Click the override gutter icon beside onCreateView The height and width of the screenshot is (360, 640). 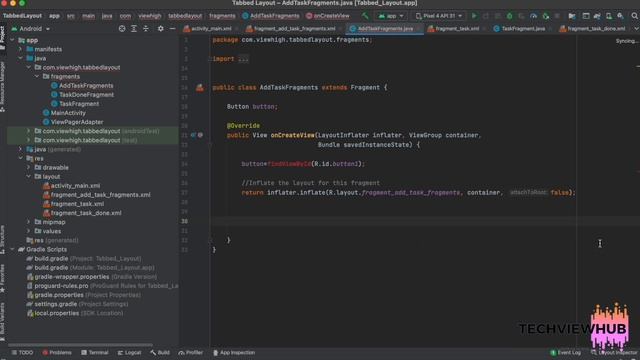point(193,135)
